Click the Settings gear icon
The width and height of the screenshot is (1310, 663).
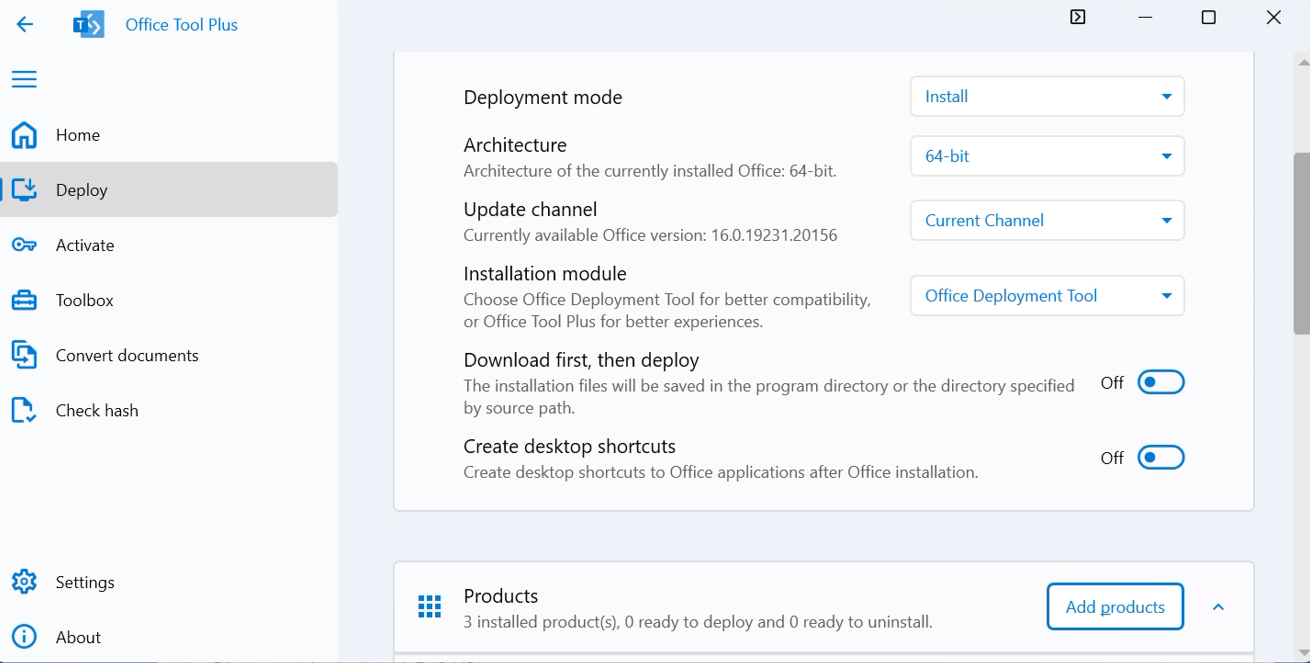(24, 582)
